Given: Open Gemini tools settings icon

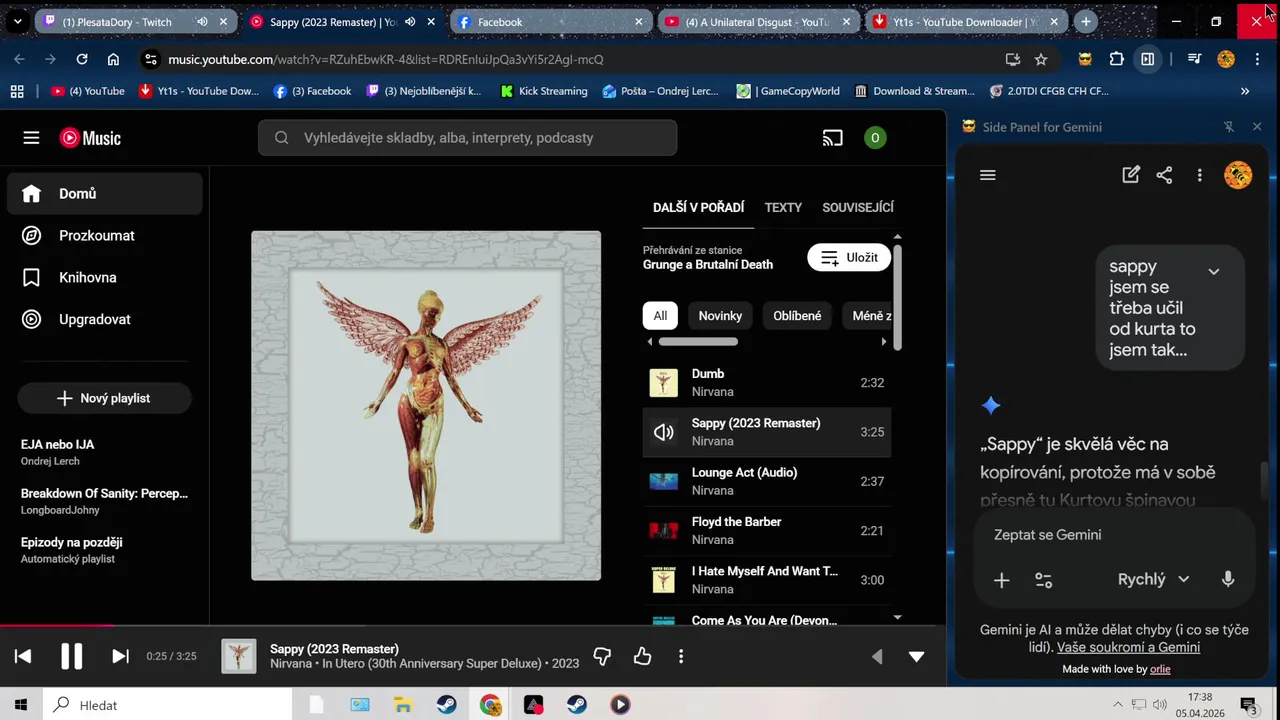Looking at the screenshot, I should tap(1043, 580).
